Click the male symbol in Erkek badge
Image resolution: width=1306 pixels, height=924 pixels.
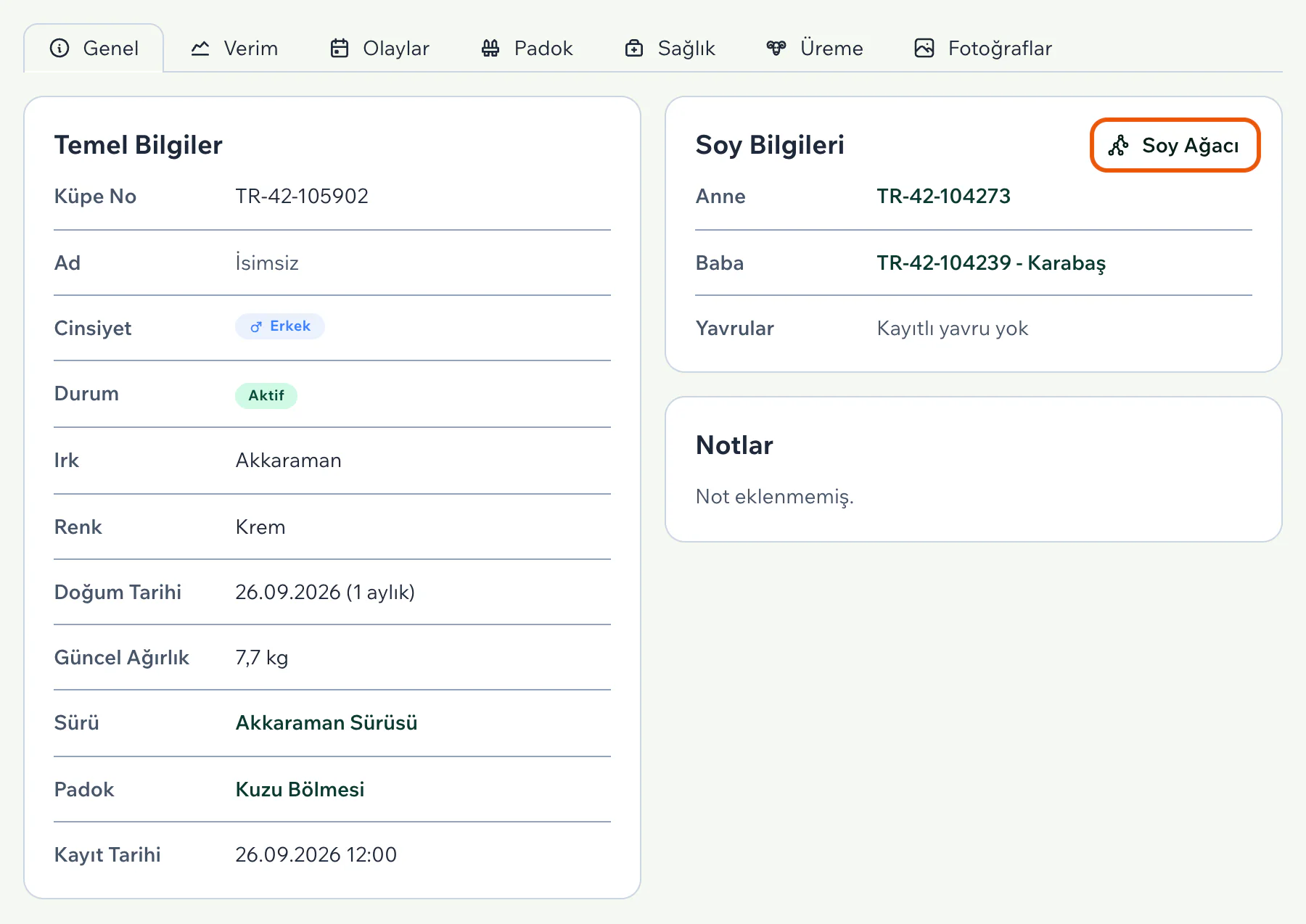coord(256,326)
